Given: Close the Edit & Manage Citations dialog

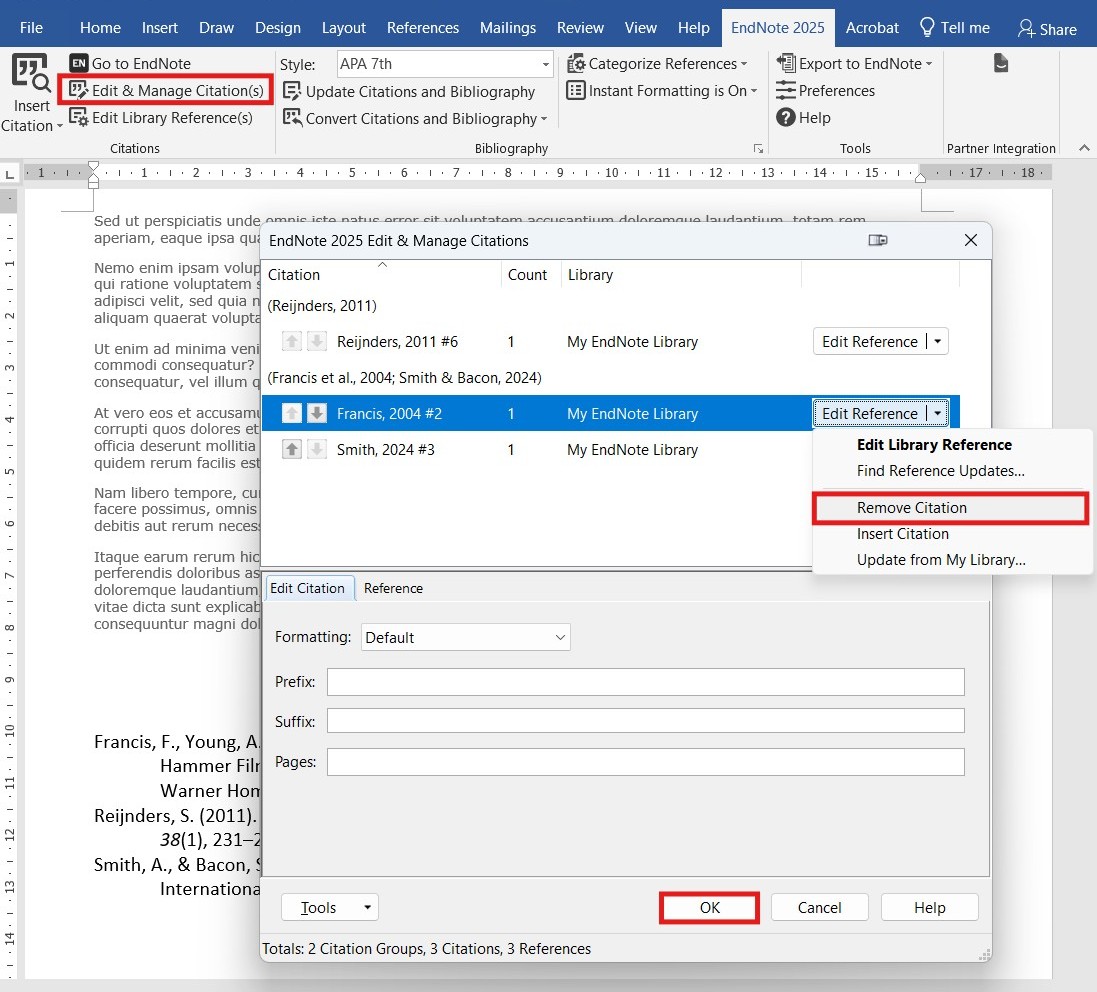Looking at the screenshot, I should [x=970, y=241].
